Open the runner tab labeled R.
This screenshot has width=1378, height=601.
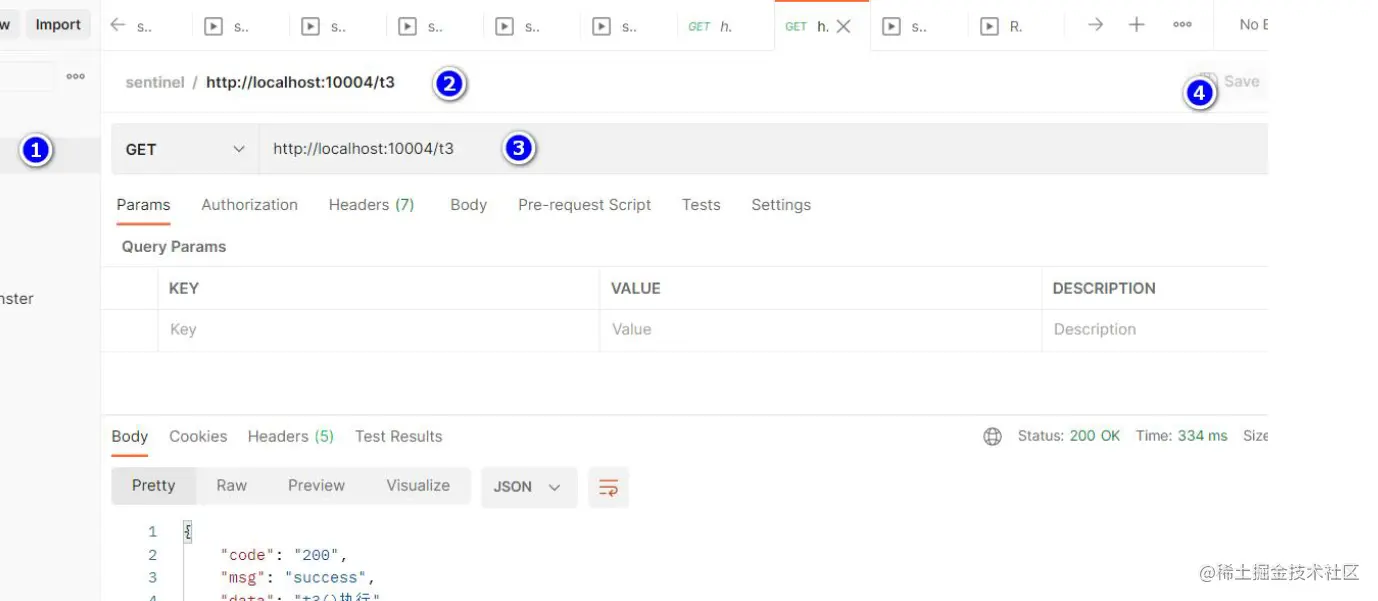tap(1003, 27)
